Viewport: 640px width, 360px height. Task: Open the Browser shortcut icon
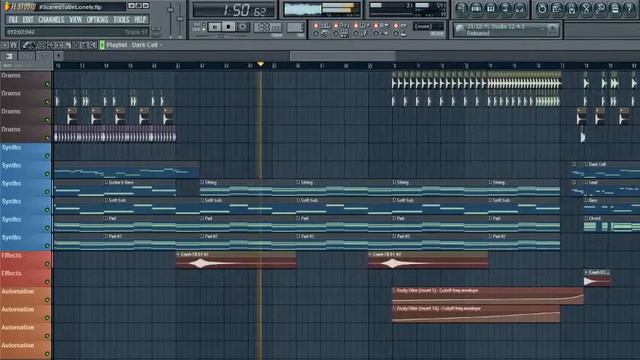click(x=505, y=9)
